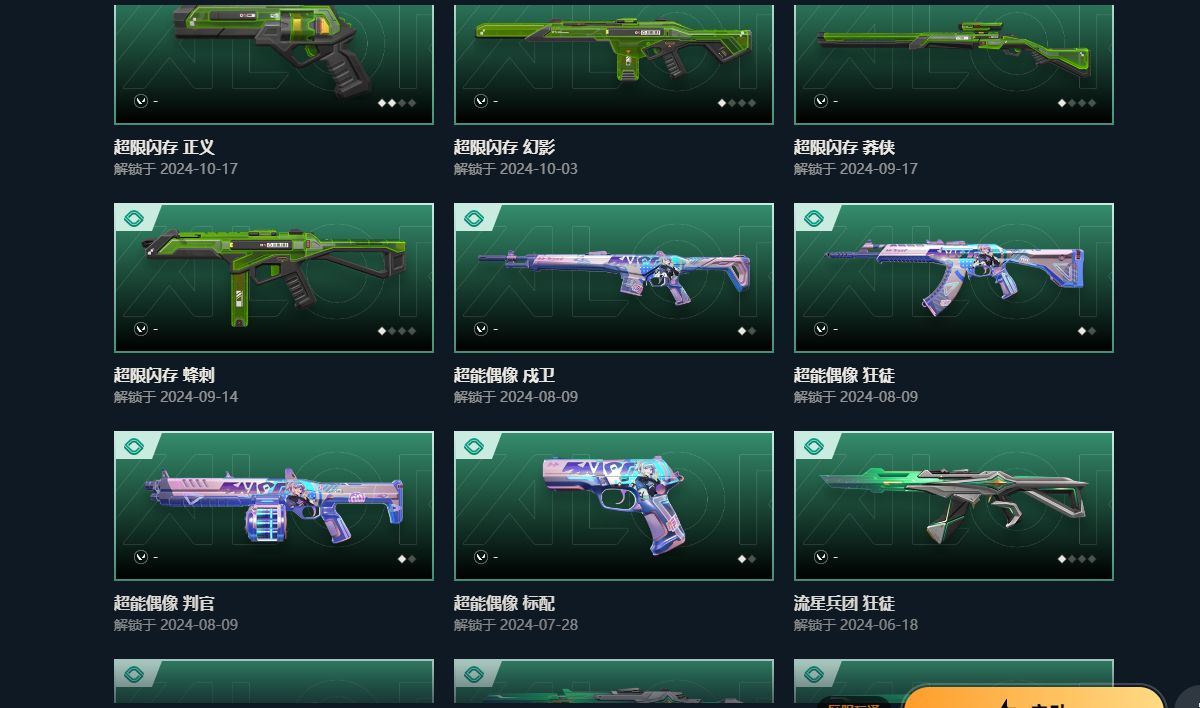1200x708 pixels.
Task: Open the 超限闪存 幻影 rifle skin thumbnail
Action: (x=614, y=63)
